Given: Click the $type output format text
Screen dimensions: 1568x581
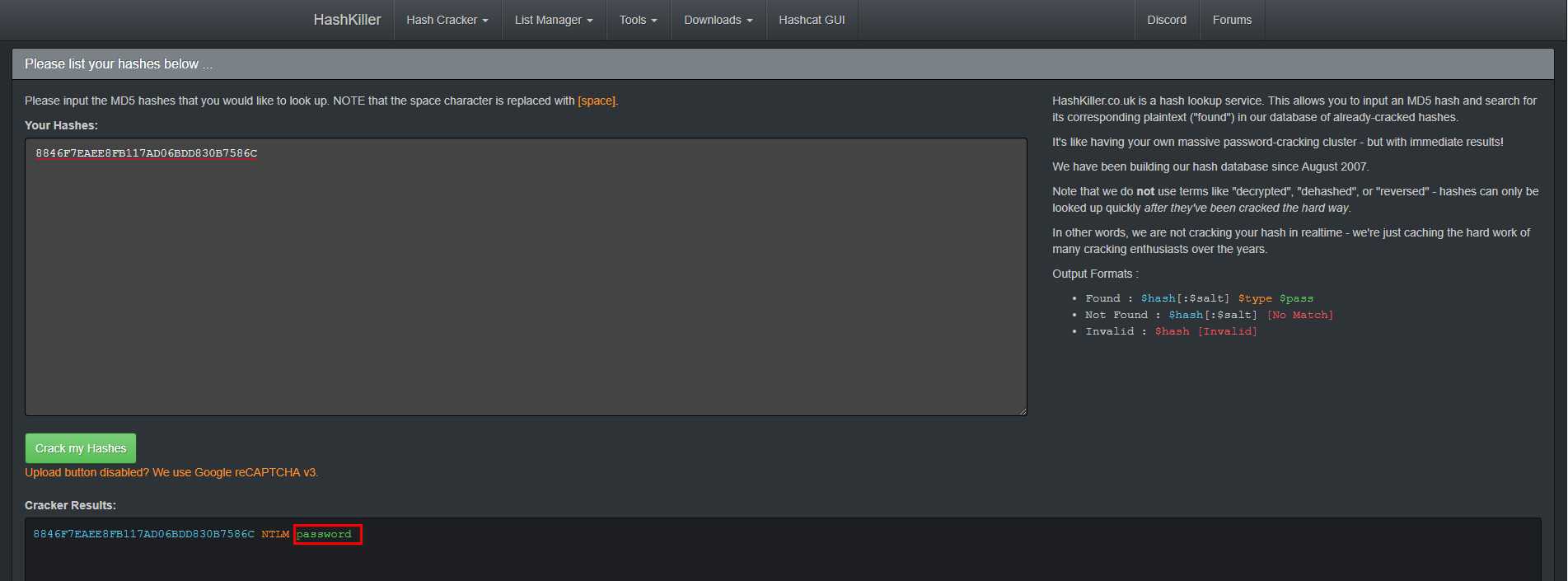Looking at the screenshot, I should tap(1255, 298).
